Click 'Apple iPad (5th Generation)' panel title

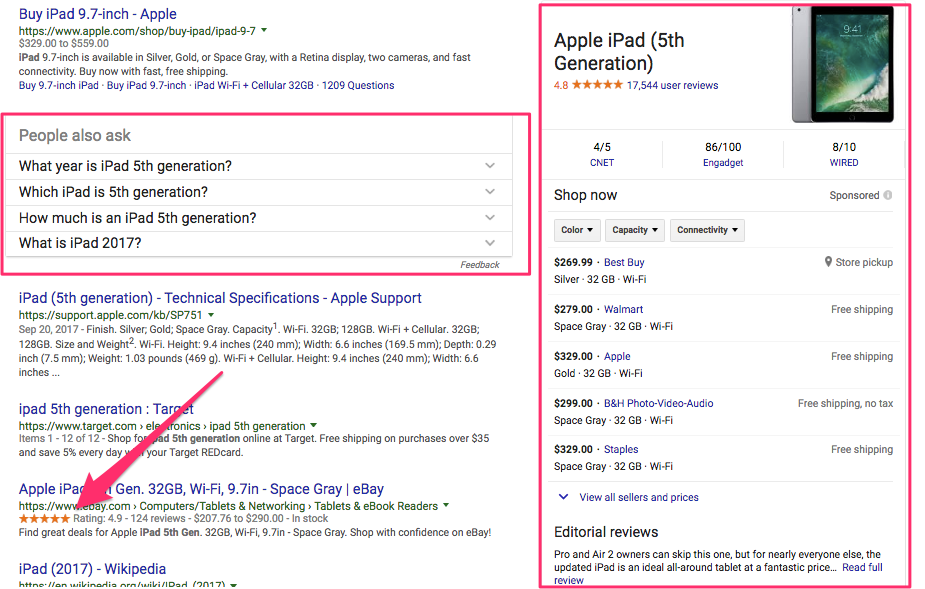tap(619, 51)
